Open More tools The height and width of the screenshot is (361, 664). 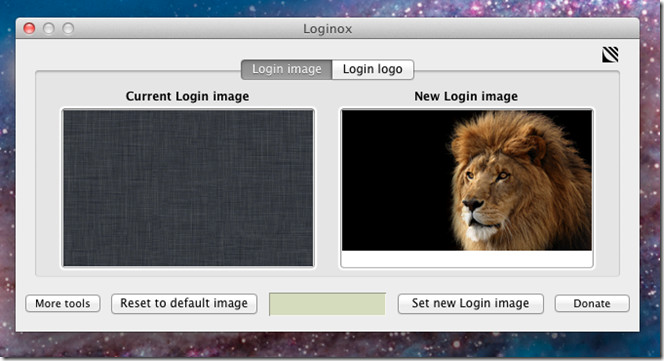point(63,303)
